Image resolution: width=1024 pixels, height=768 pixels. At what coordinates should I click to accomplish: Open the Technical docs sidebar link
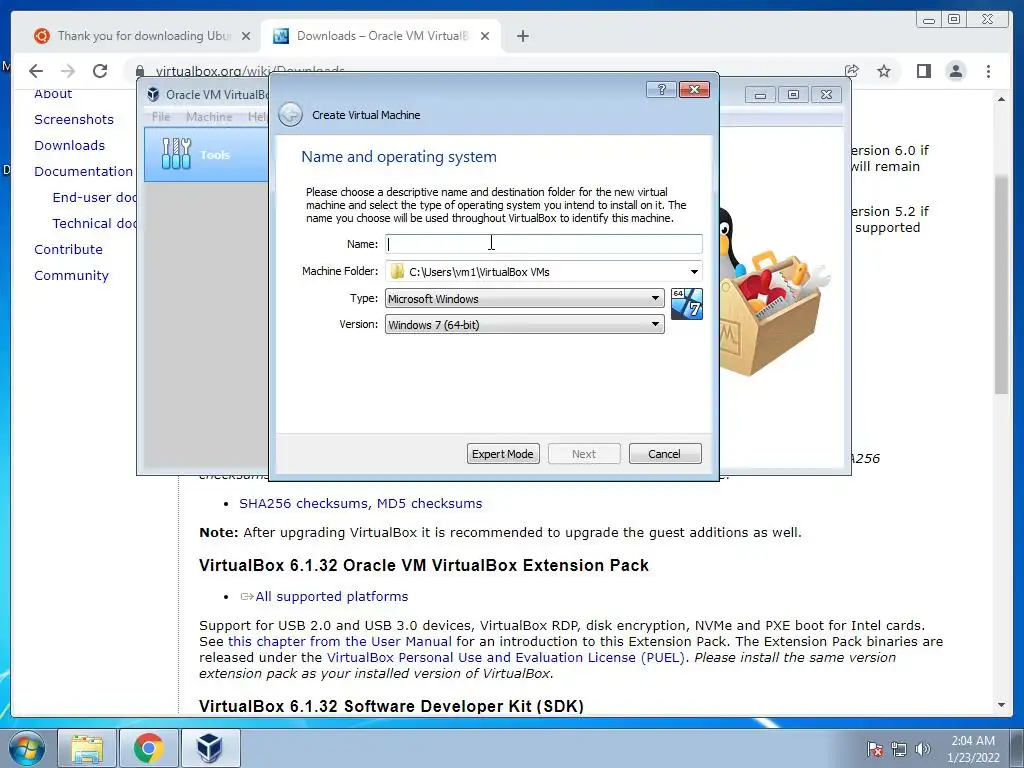(x=95, y=223)
